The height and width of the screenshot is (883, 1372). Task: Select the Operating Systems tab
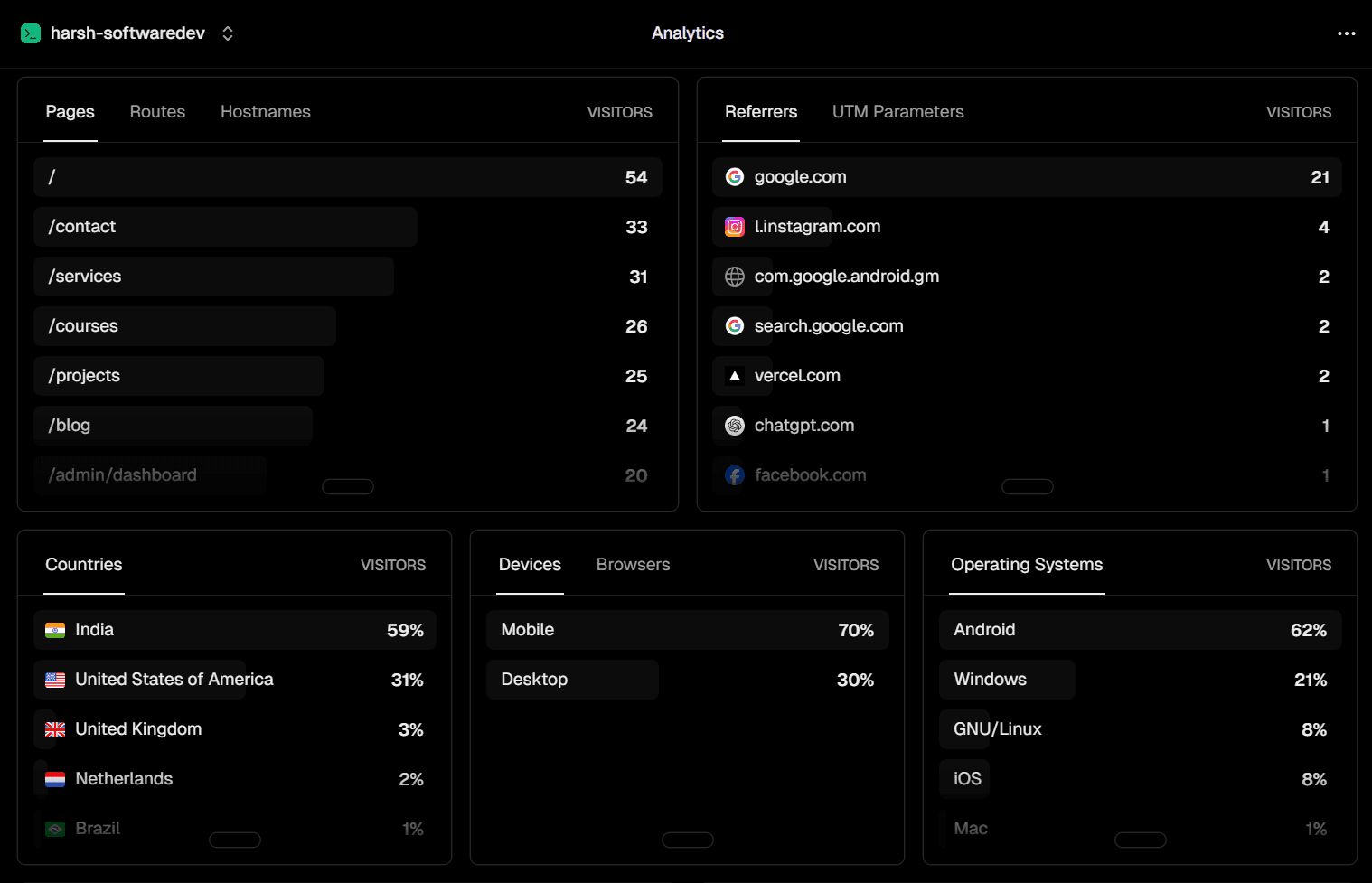(1027, 565)
